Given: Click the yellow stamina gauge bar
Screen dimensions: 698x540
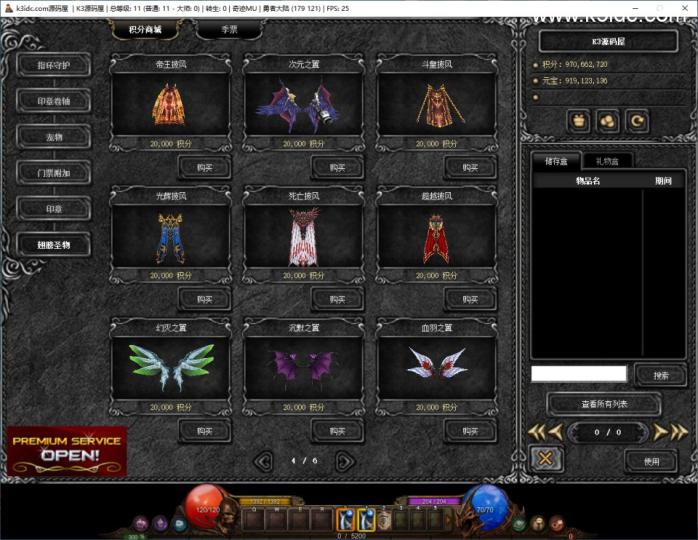Looking at the screenshot, I should coord(265,501).
